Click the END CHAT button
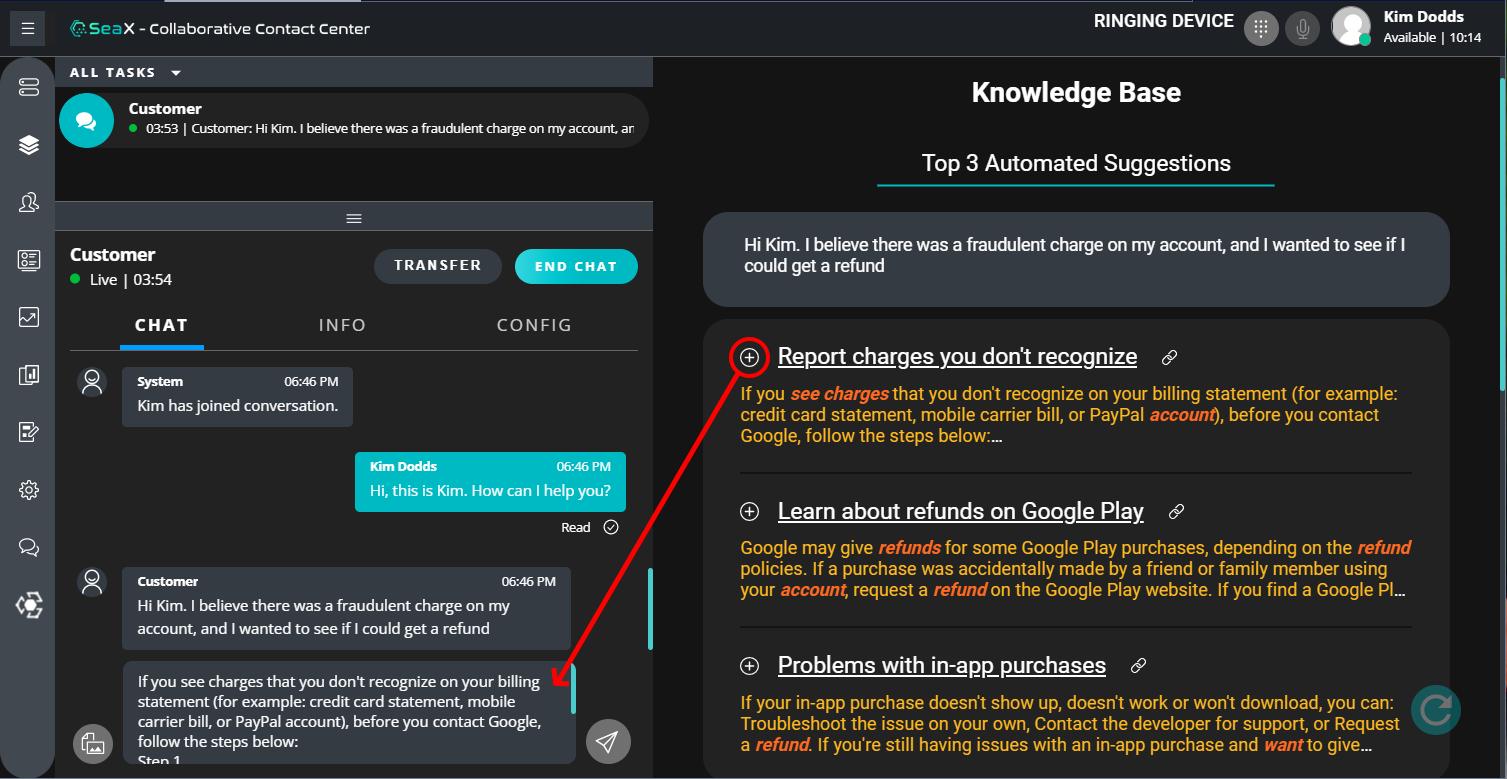Screen dimensions: 1507x779 tap(575, 267)
